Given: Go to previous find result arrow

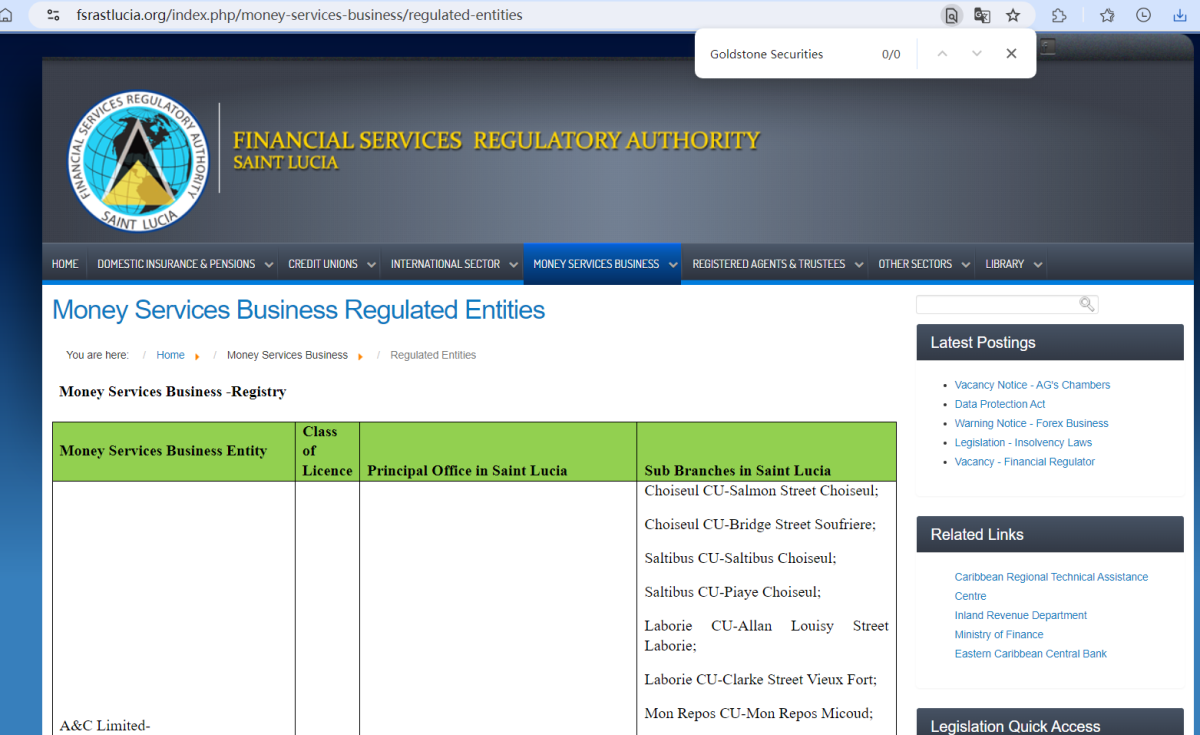Looking at the screenshot, I should [x=941, y=54].
